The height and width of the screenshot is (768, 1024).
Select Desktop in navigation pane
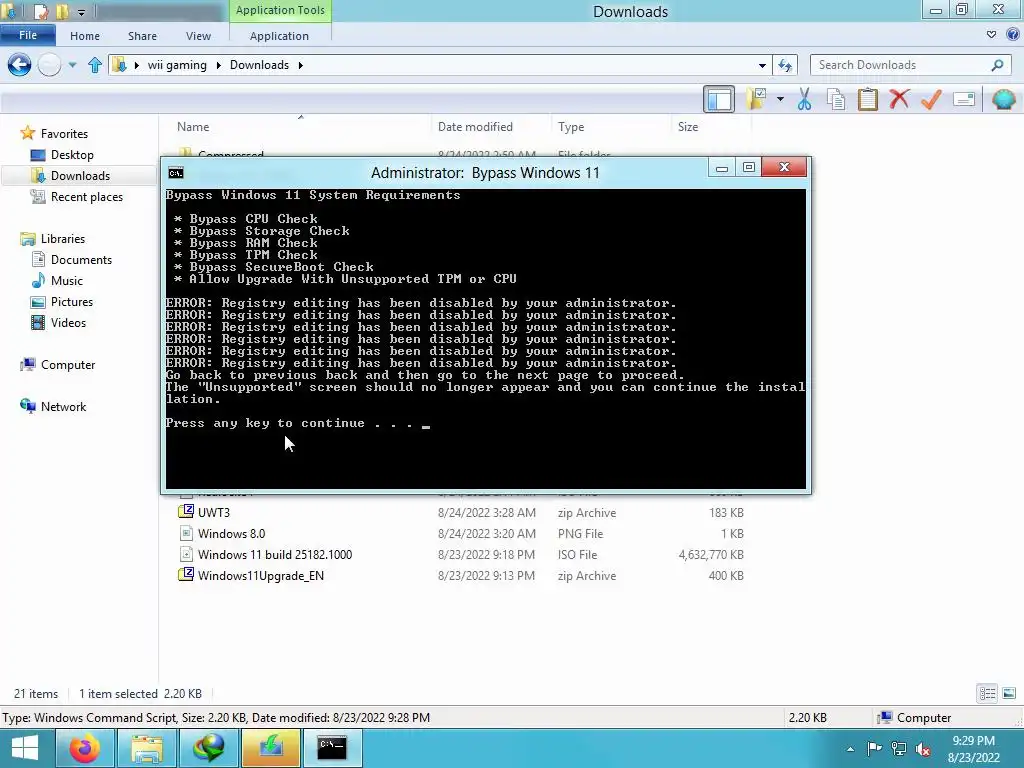point(72,155)
